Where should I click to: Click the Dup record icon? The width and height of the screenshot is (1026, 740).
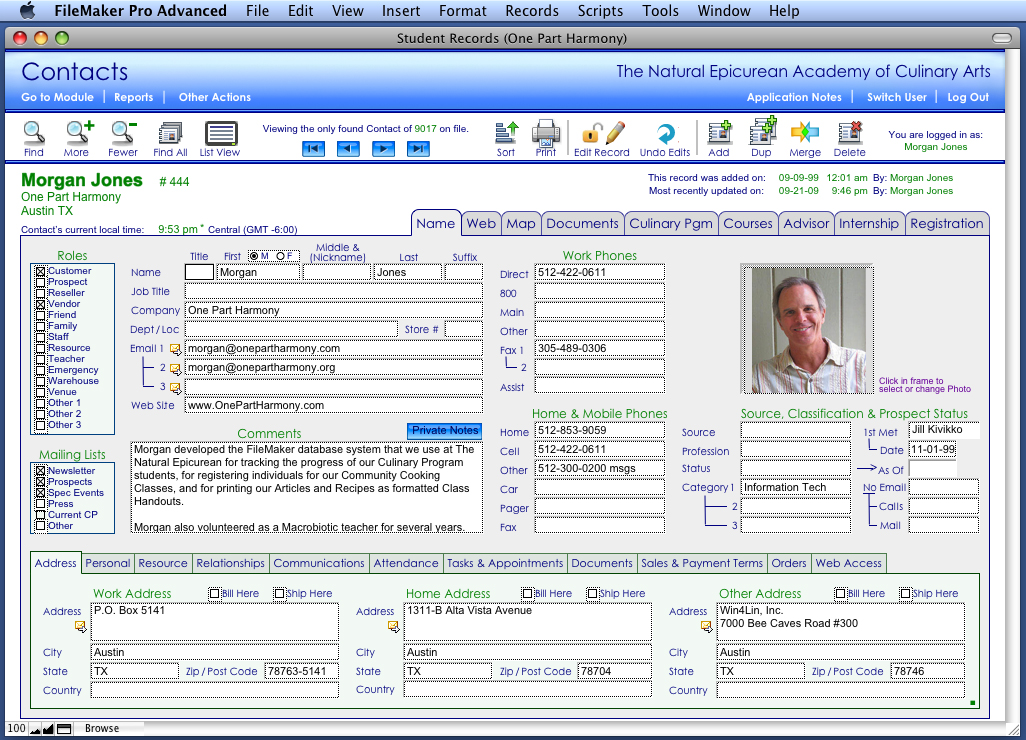click(762, 132)
